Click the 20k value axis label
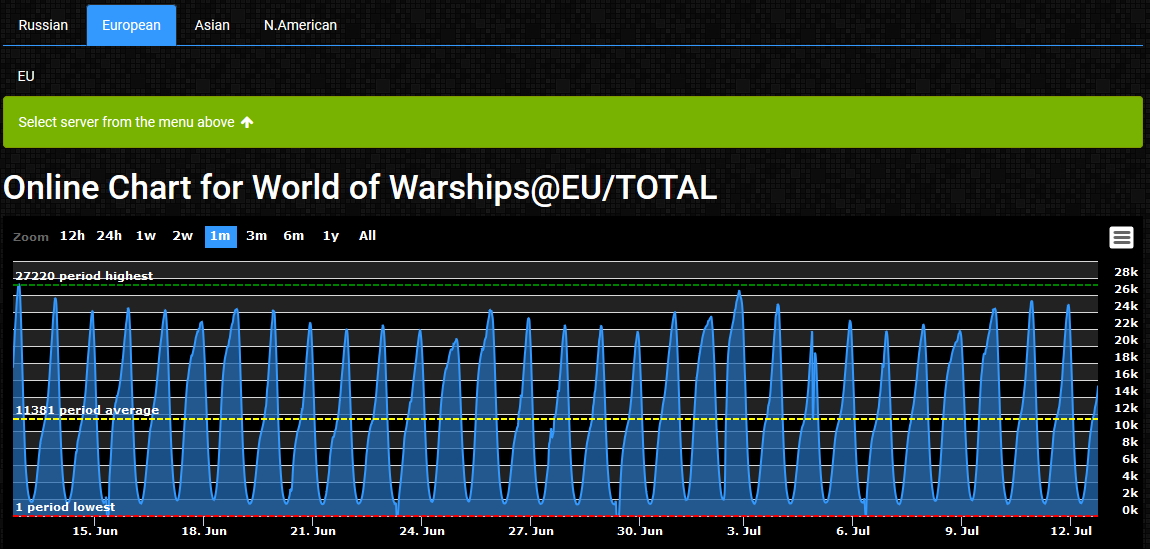This screenshot has width=1150, height=549. point(1127,340)
